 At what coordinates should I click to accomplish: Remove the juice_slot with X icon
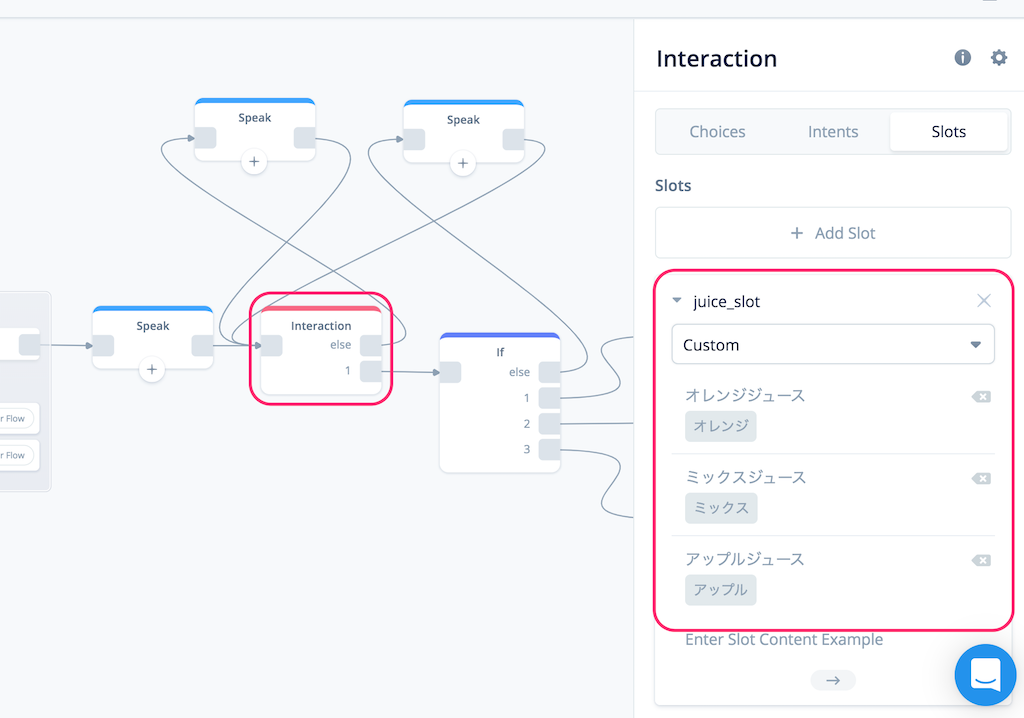pos(984,301)
